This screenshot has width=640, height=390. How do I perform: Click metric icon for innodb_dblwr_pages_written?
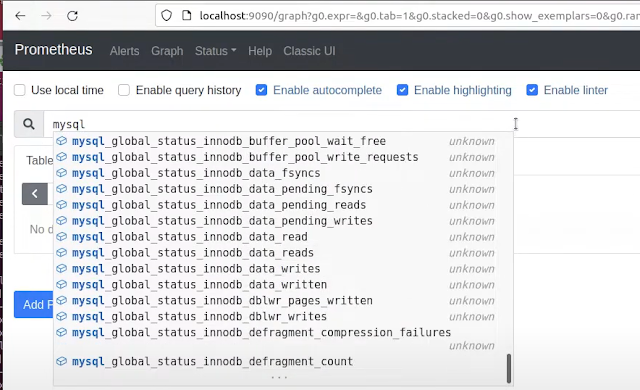point(62,301)
